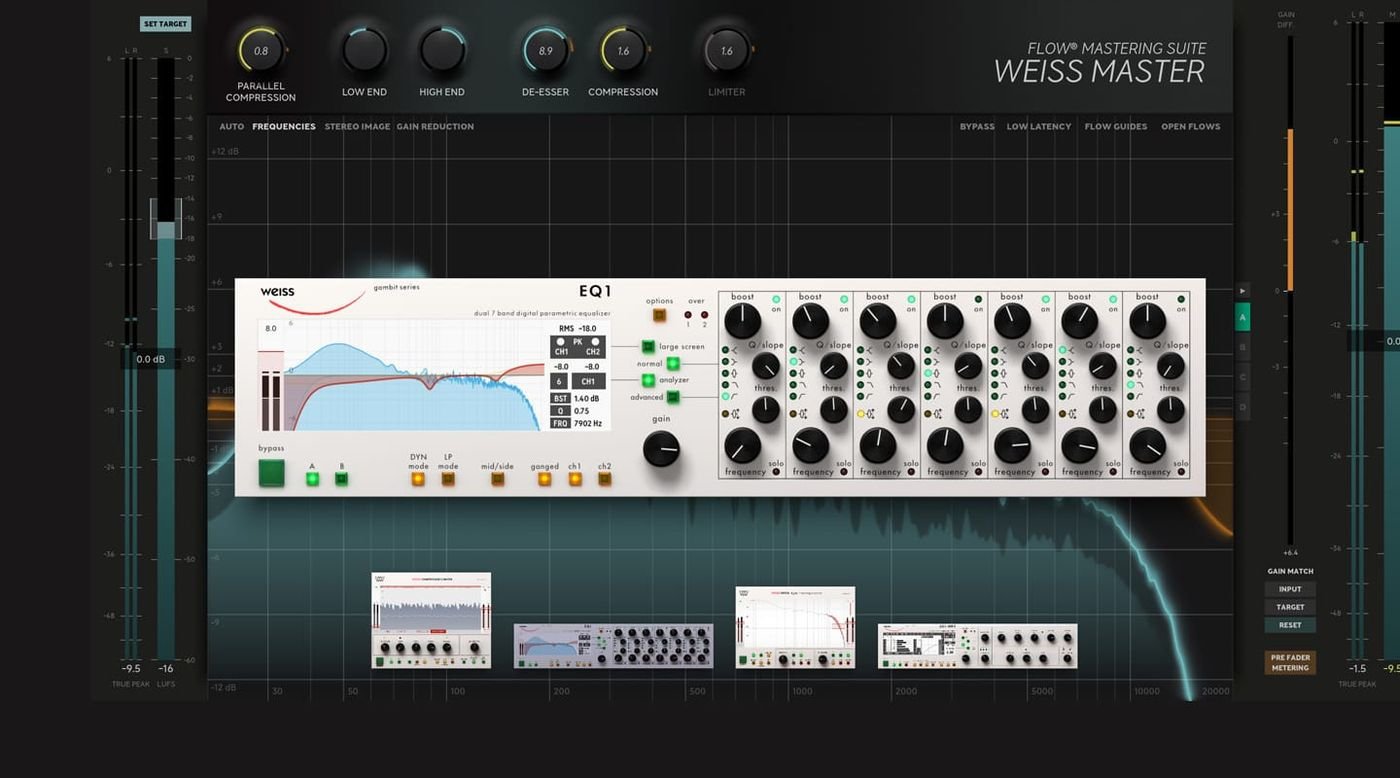Enable DYN mode on EQ1
Image resolution: width=1400 pixels, height=778 pixels.
[x=418, y=479]
